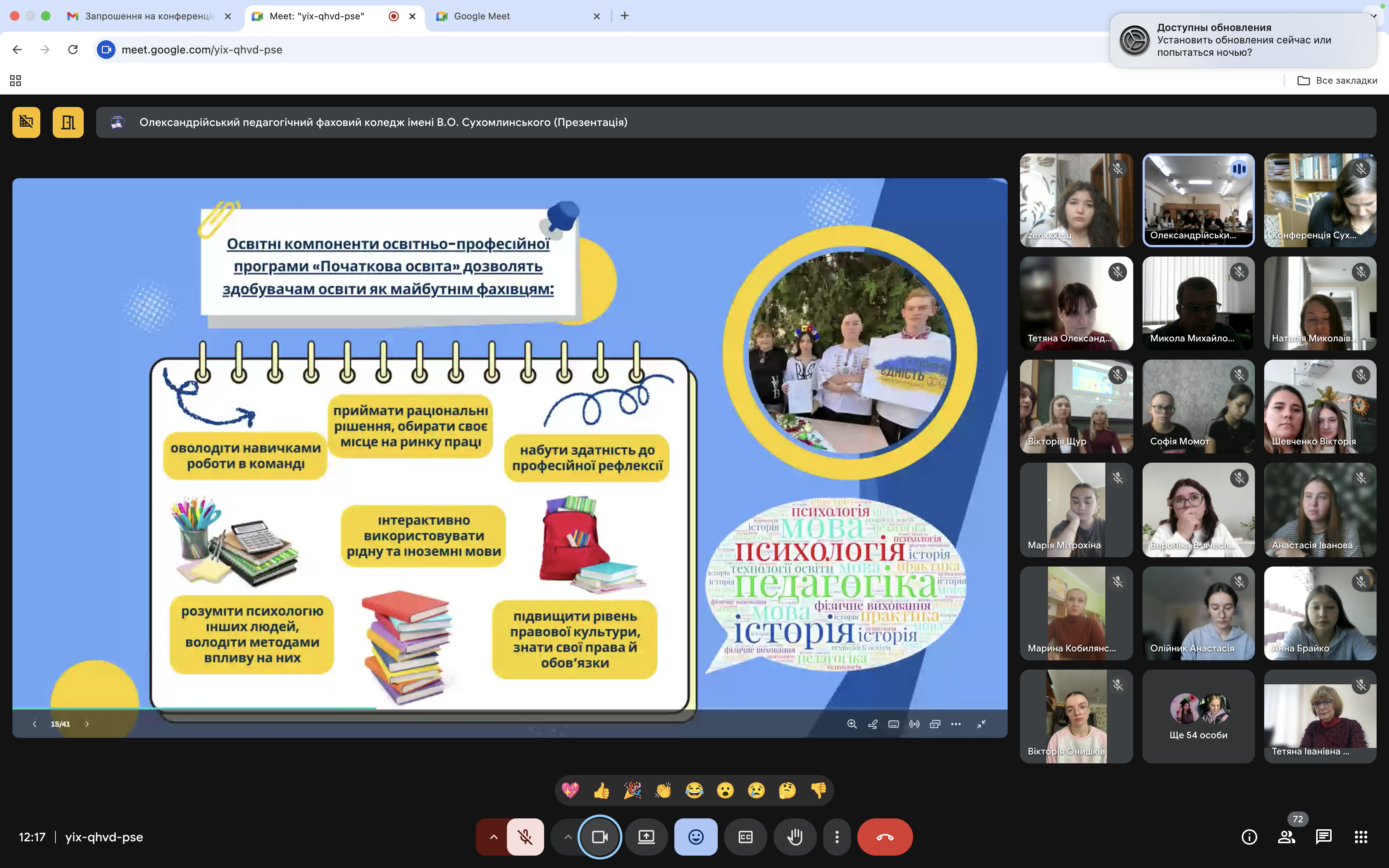Viewport: 1389px width, 868px height.
Task: Expand video settings arrow beside camera
Action: pyautogui.click(x=567, y=837)
